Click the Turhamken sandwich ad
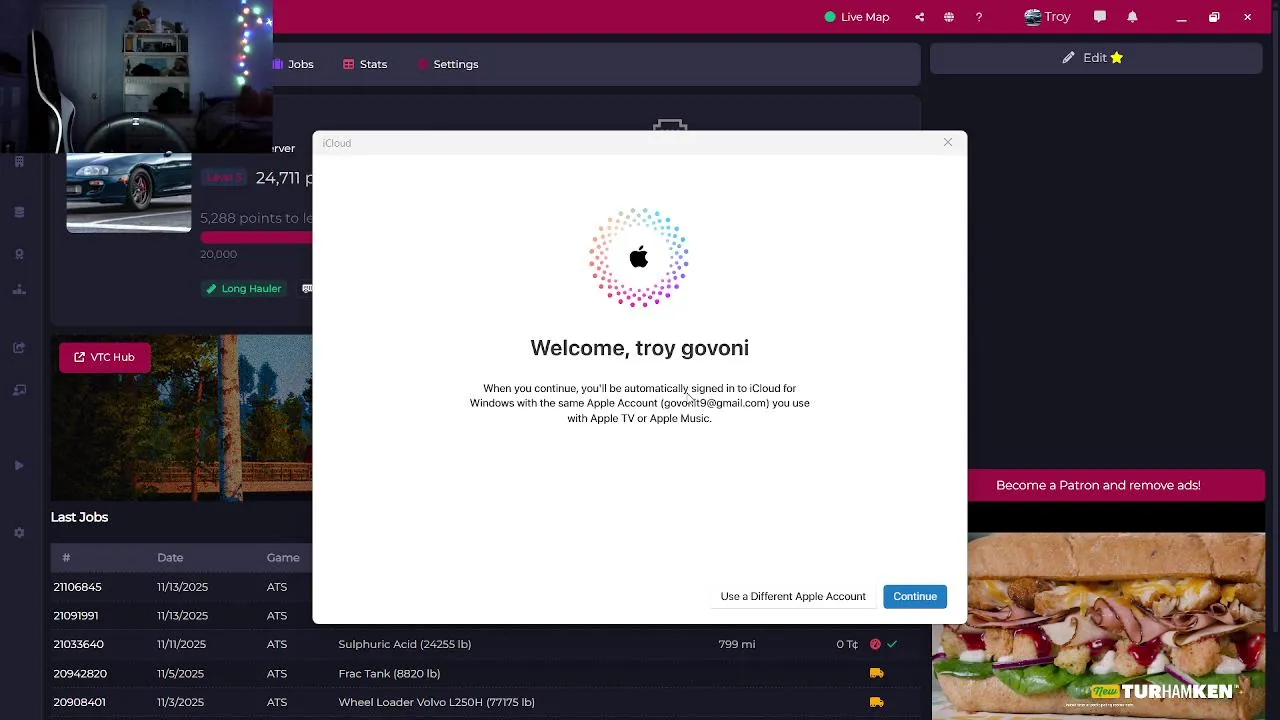1280x720 pixels. point(1098,625)
